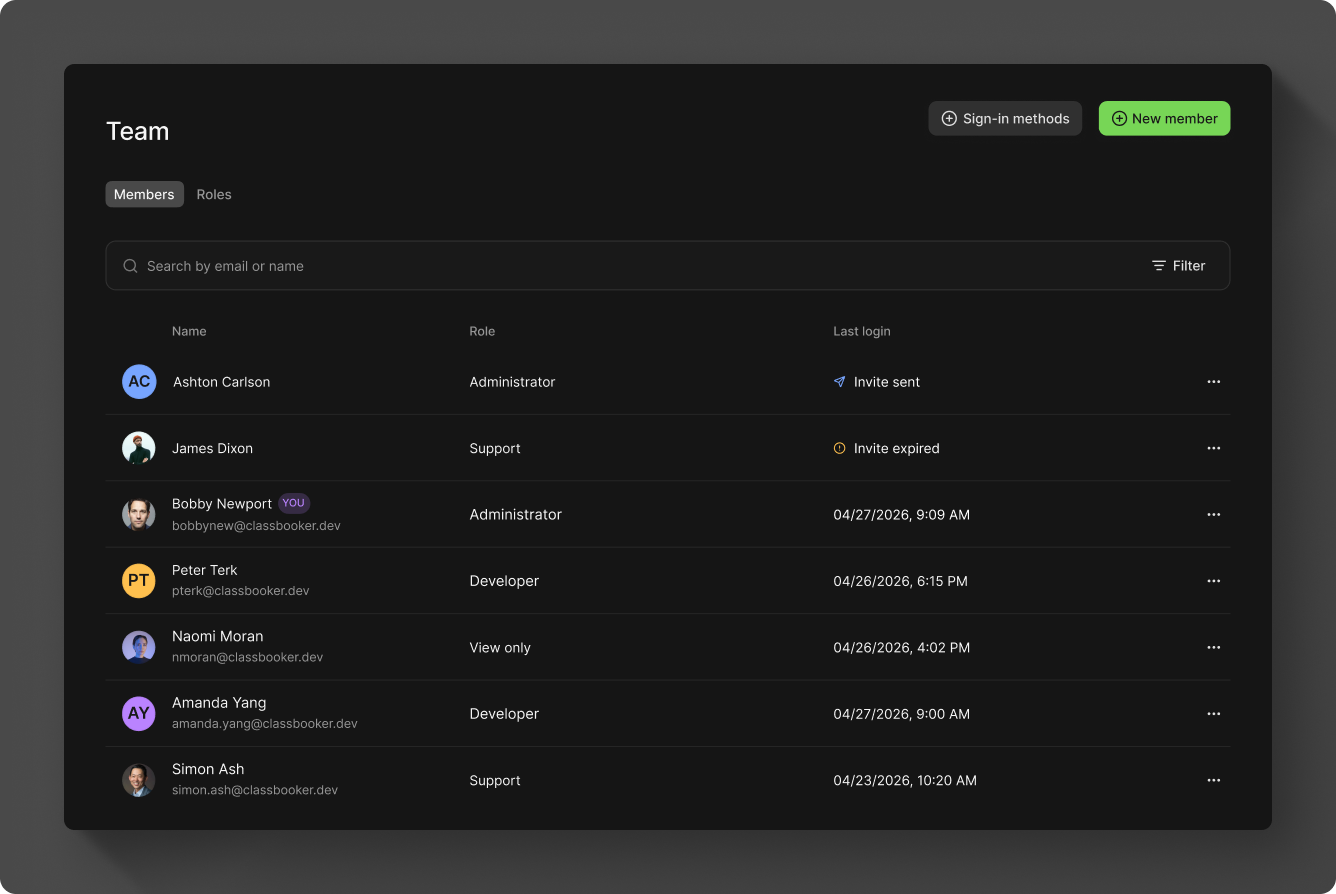Screen dimensions: 1336x894
Task: Click the AY avatar of Amanda Yang
Action: pos(139,714)
